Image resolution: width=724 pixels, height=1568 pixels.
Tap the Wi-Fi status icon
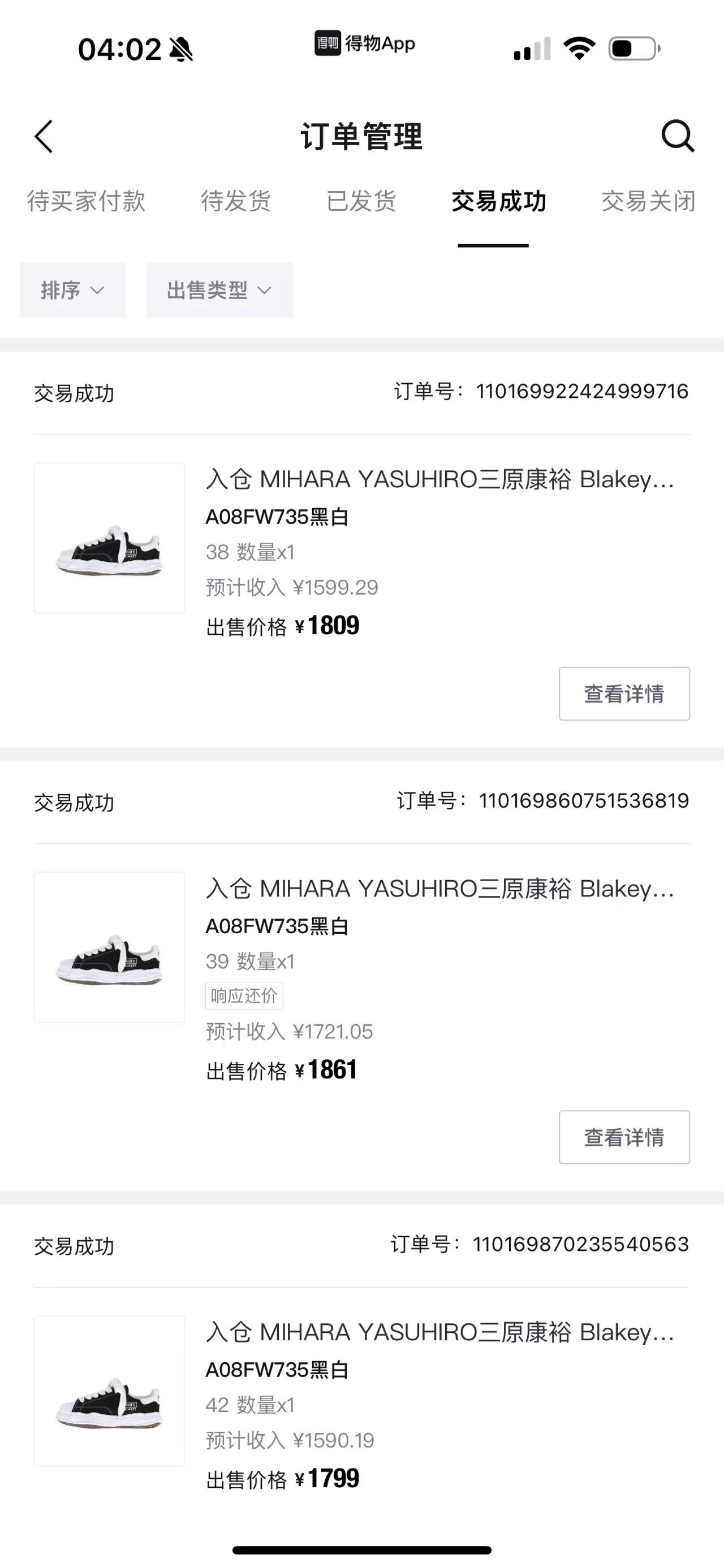[579, 48]
